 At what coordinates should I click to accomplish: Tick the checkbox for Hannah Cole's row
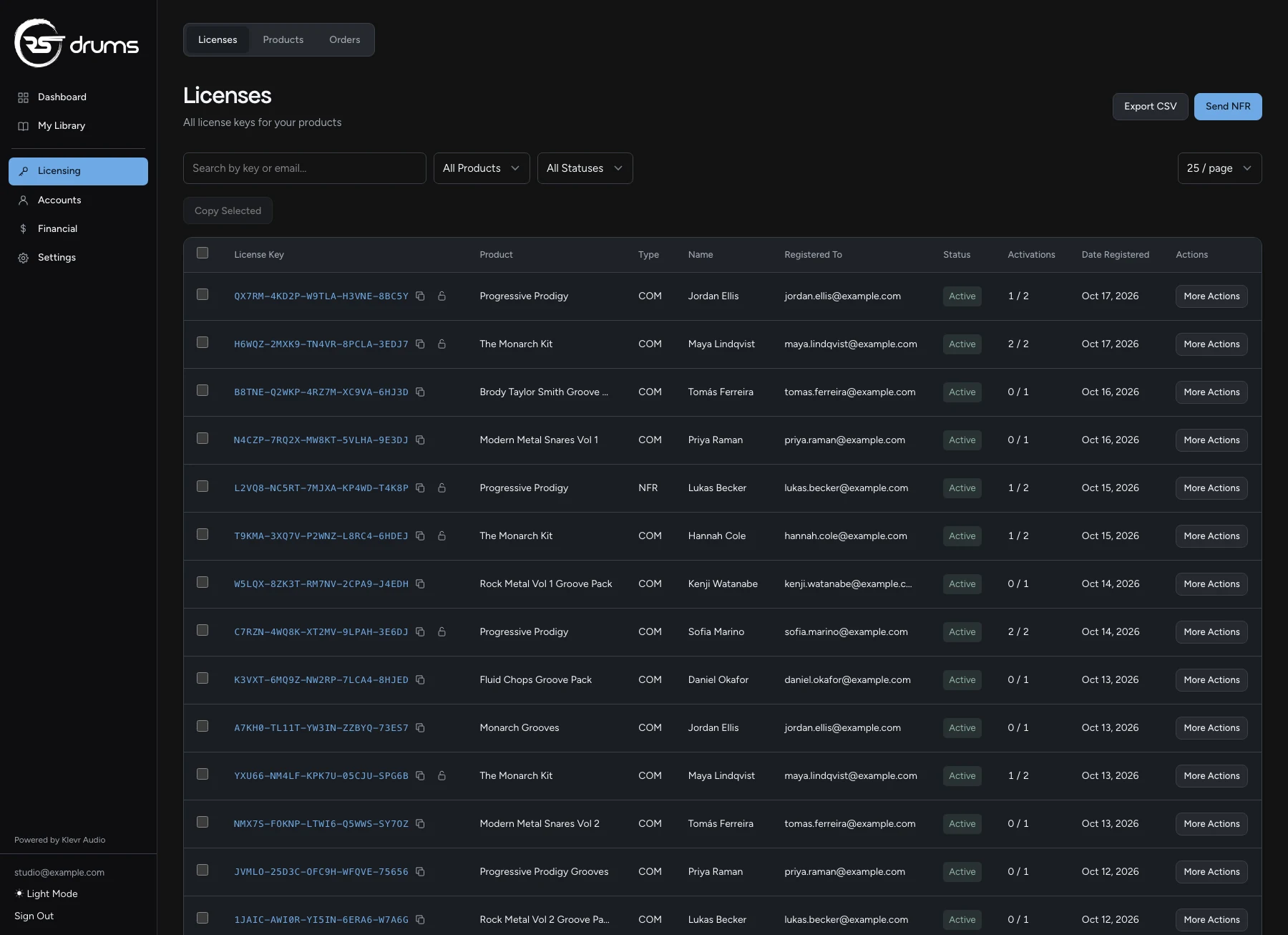[x=203, y=534]
